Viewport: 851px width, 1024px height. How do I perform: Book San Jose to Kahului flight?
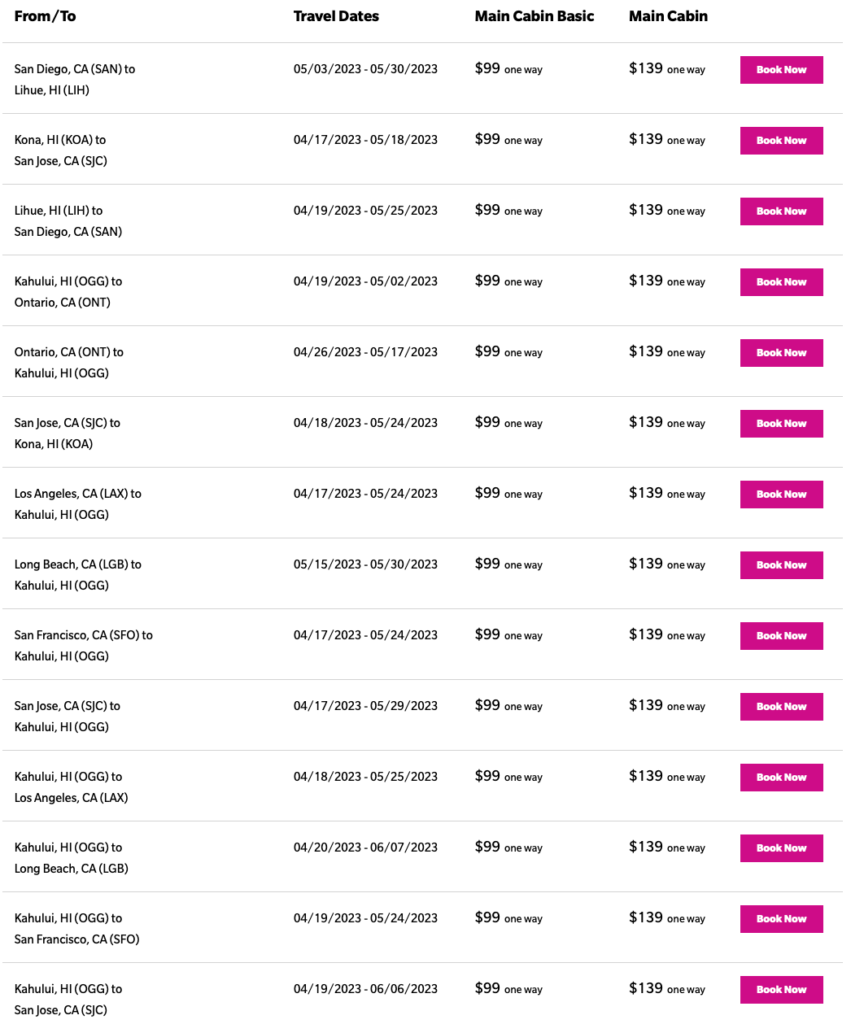781,706
